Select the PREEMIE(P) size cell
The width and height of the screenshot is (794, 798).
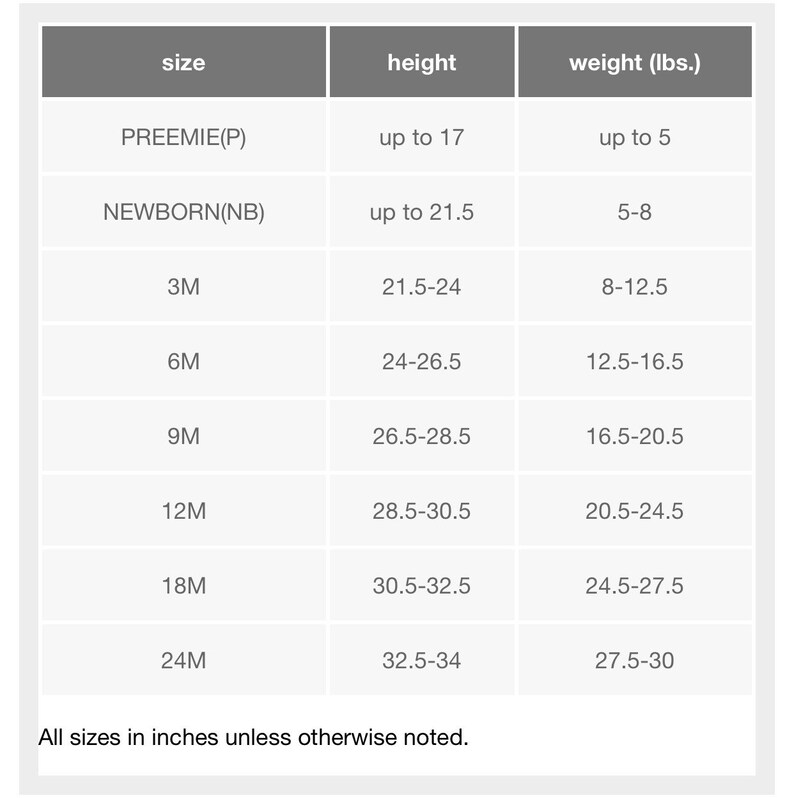(184, 137)
